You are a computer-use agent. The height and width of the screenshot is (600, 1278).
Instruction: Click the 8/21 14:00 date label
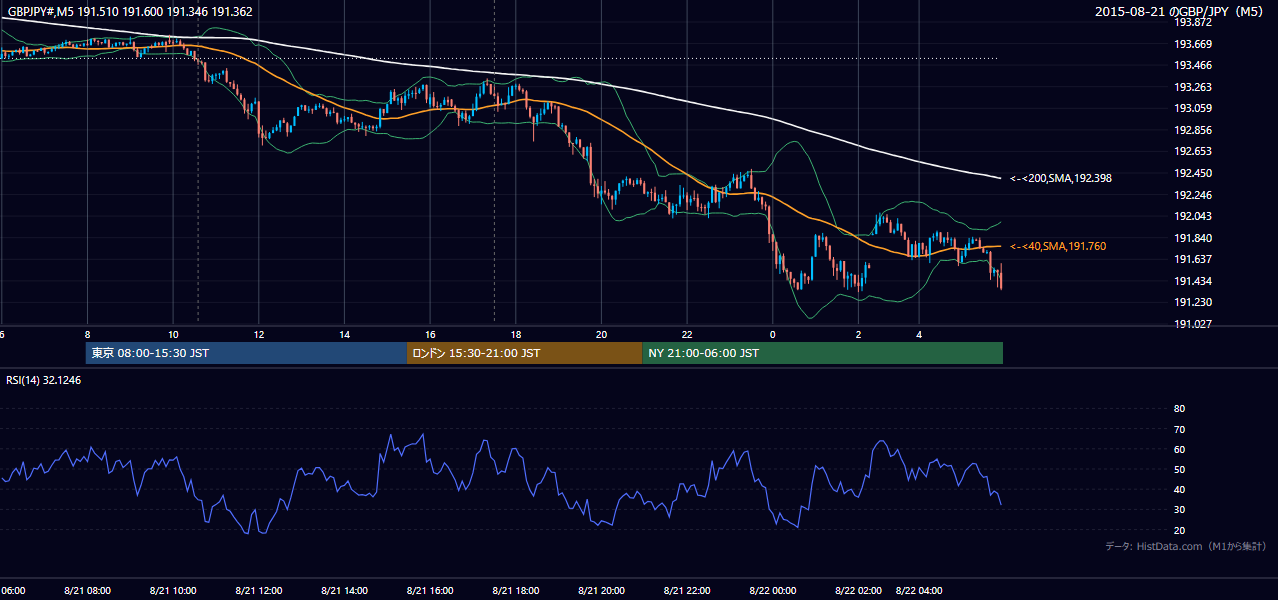point(344,591)
